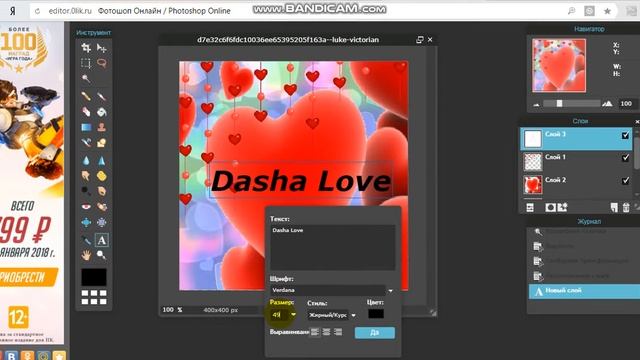Image resolution: width=640 pixels, height=360 pixels.
Task: Select the Color Replace tool
Action: (86, 142)
